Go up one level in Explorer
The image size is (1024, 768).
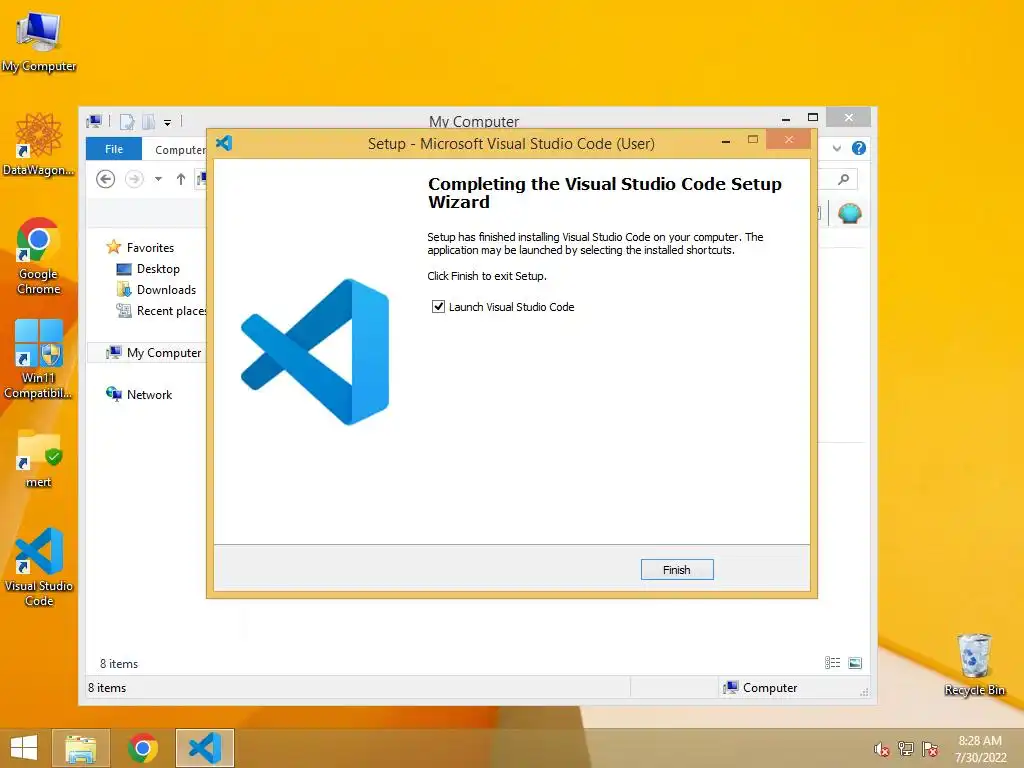pos(181,179)
